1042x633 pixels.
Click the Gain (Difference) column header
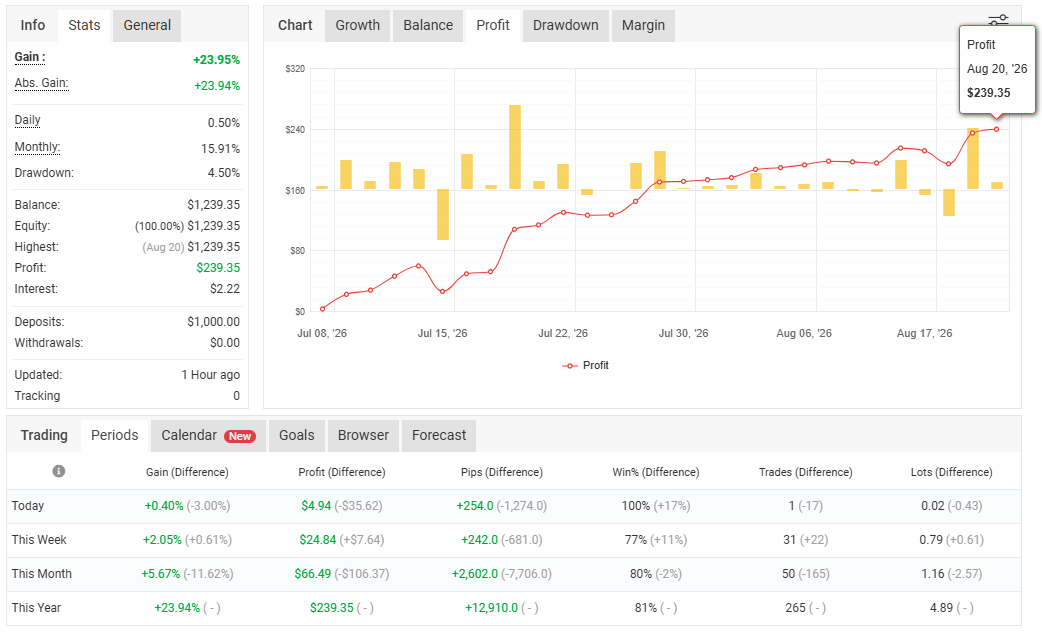pyautogui.click(x=187, y=472)
